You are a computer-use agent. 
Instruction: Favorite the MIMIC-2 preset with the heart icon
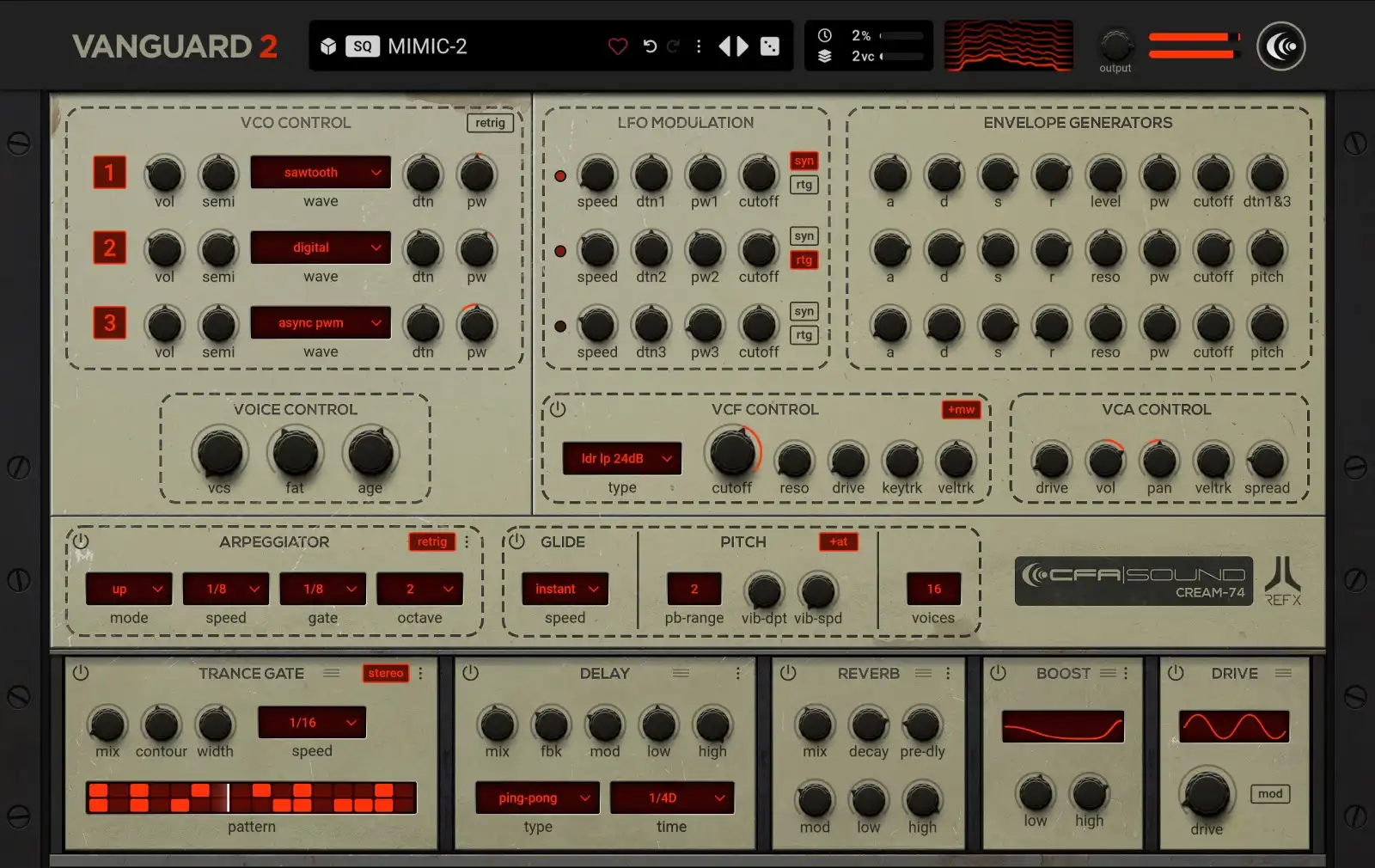pos(617,46)
